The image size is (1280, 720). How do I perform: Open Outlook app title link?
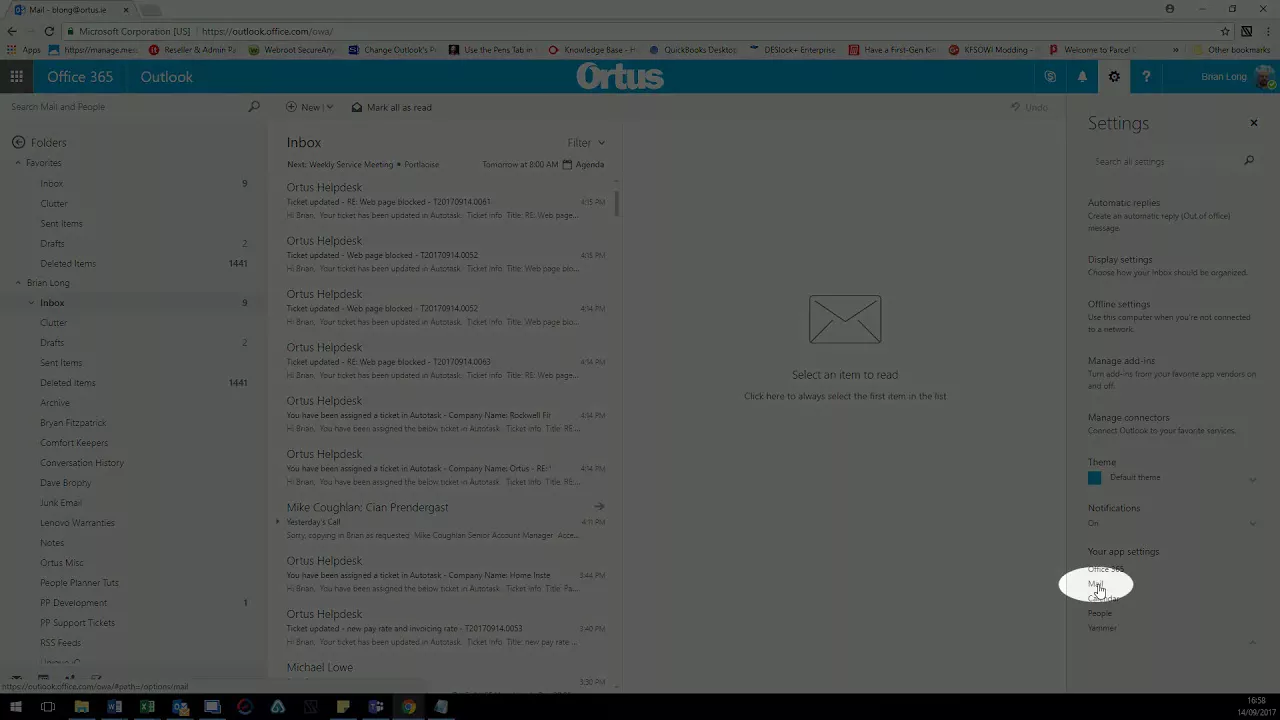point(166,77)
